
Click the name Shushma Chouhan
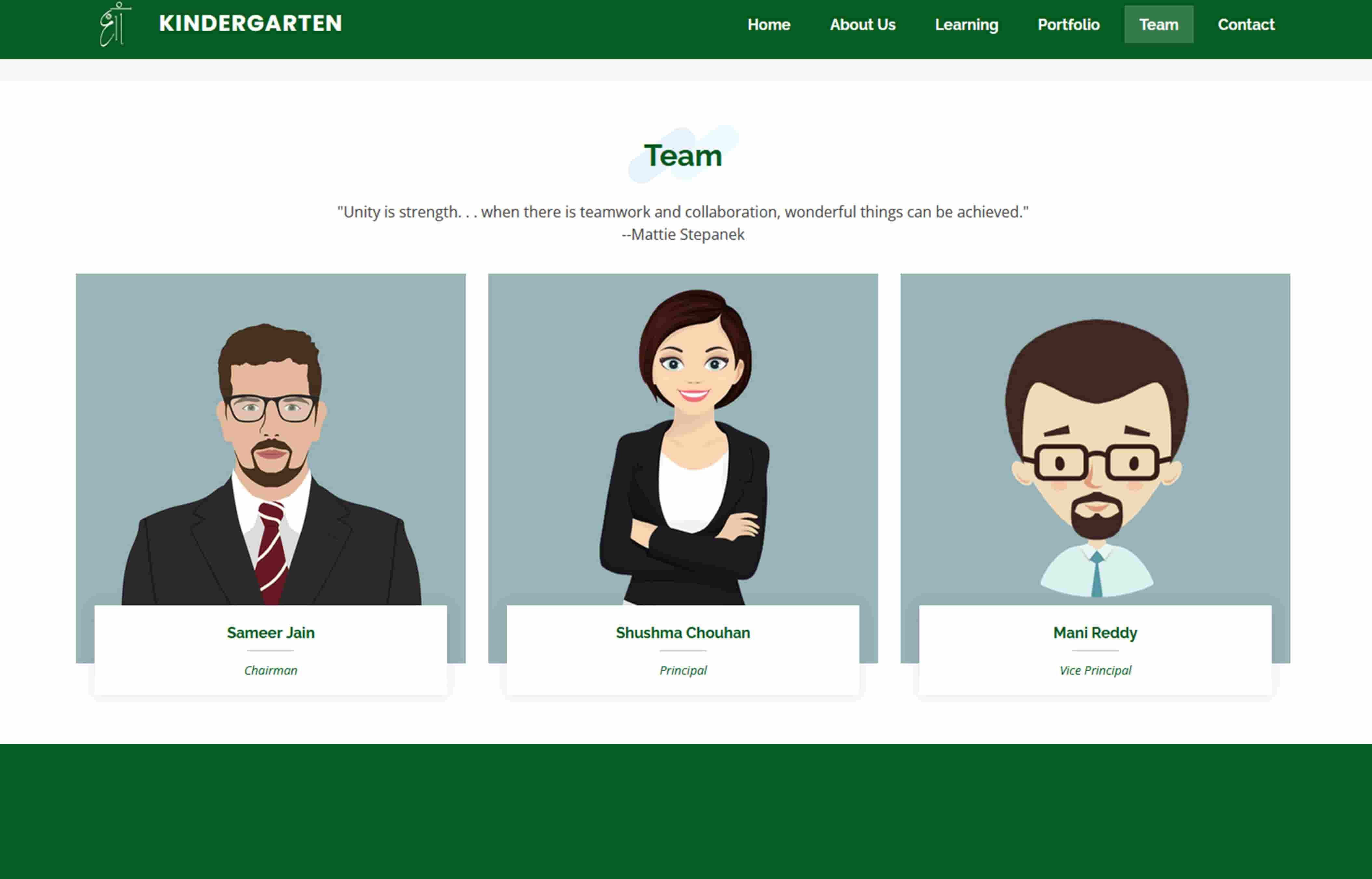683,633
